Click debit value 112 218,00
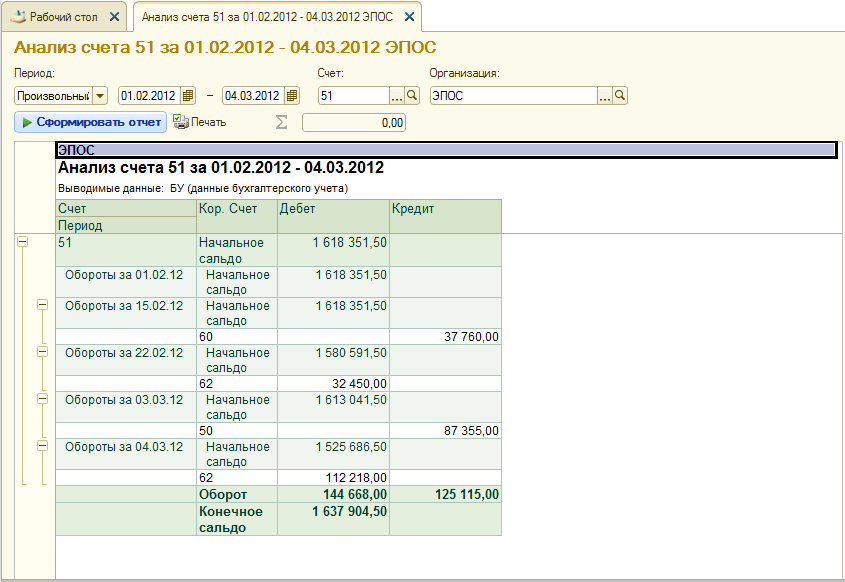 356,477
